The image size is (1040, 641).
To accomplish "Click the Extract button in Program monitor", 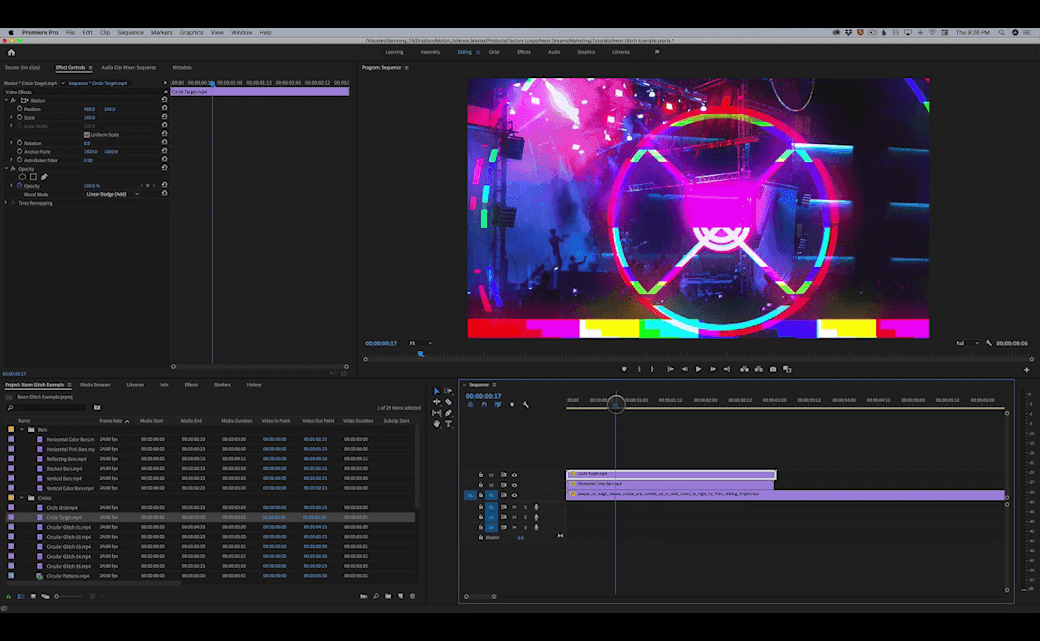I will tap(758, 369).
